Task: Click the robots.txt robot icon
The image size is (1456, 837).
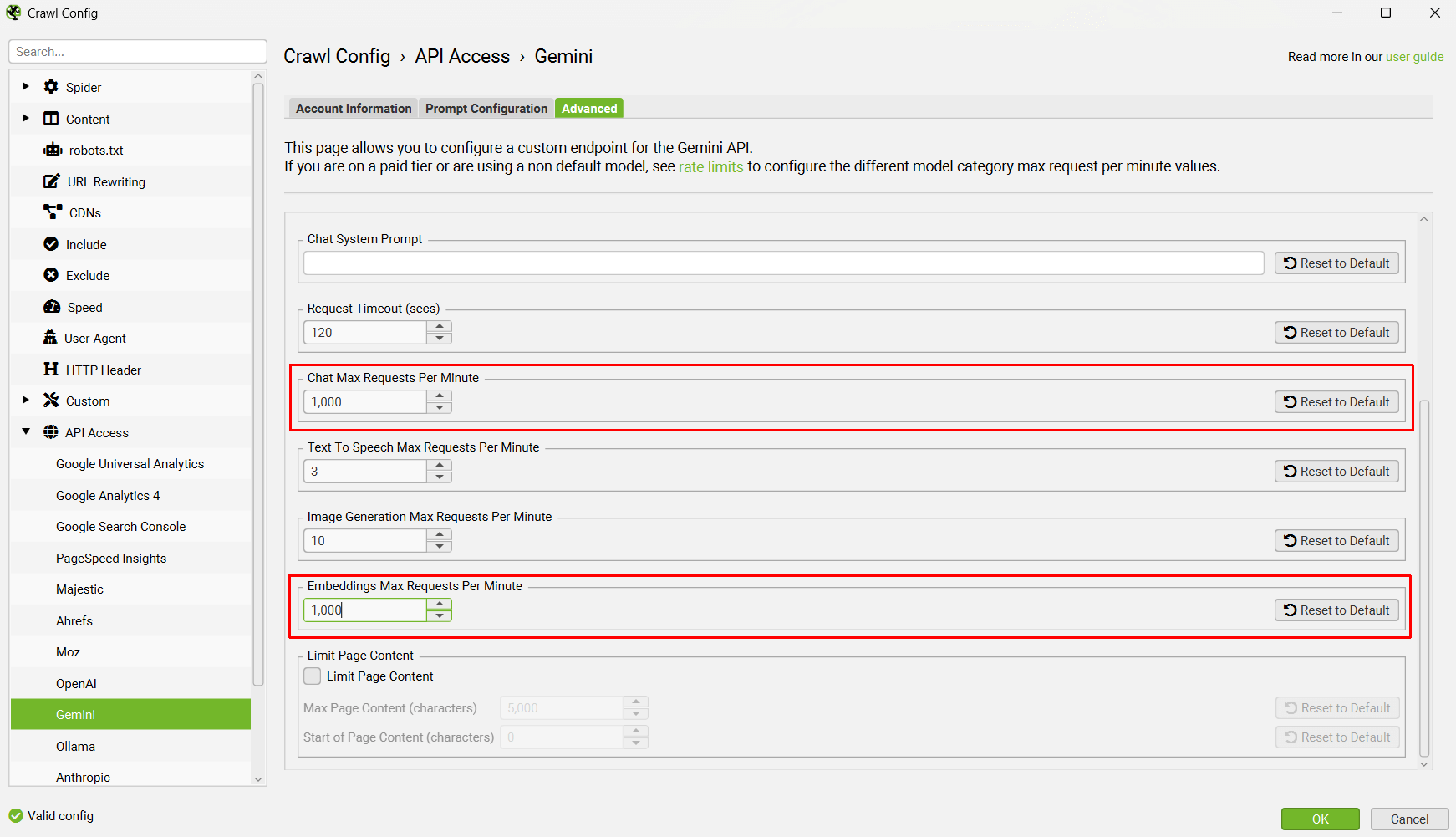Action: point(53,150)
